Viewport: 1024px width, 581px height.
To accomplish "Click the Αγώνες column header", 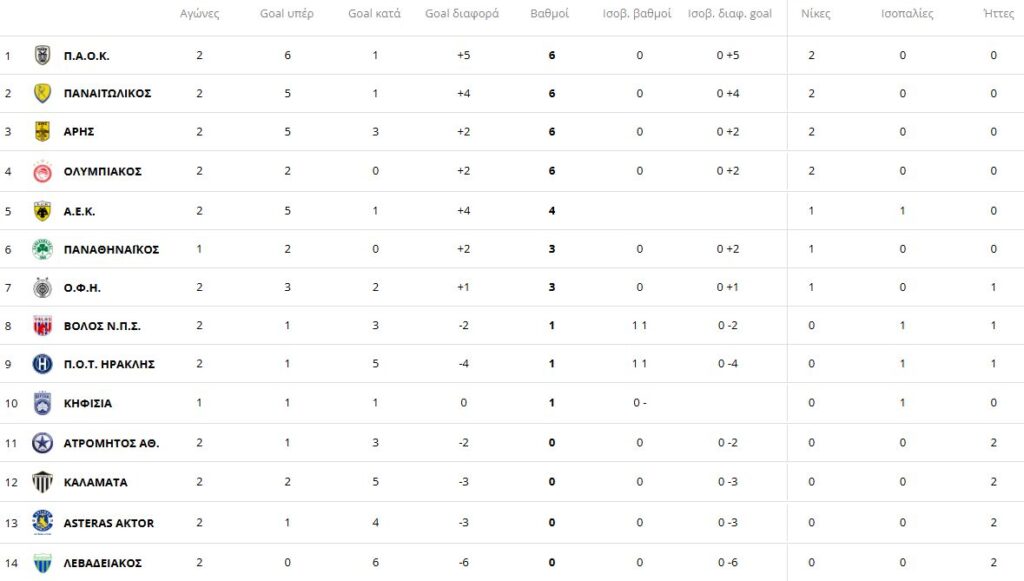I will [199, 14].
